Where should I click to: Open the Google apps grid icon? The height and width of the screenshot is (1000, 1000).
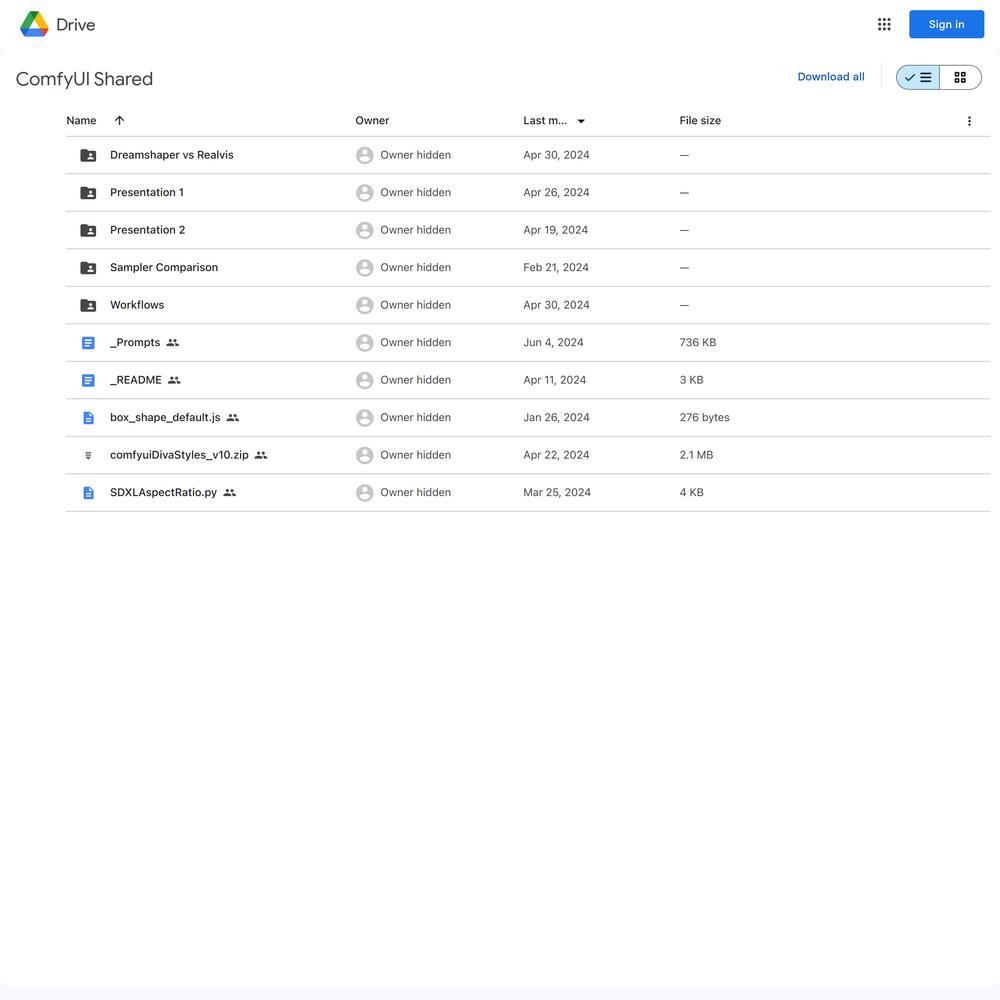pos(884,24)
